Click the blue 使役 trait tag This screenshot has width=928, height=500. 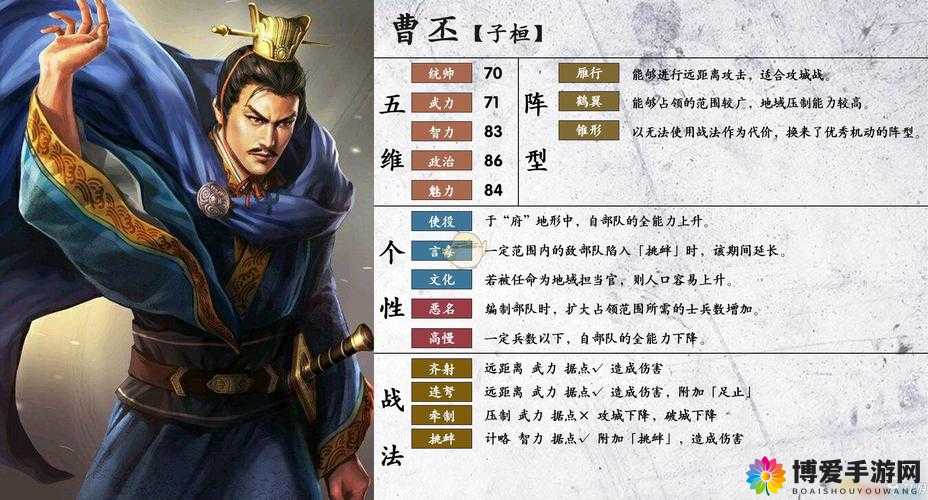pos(442,221)
